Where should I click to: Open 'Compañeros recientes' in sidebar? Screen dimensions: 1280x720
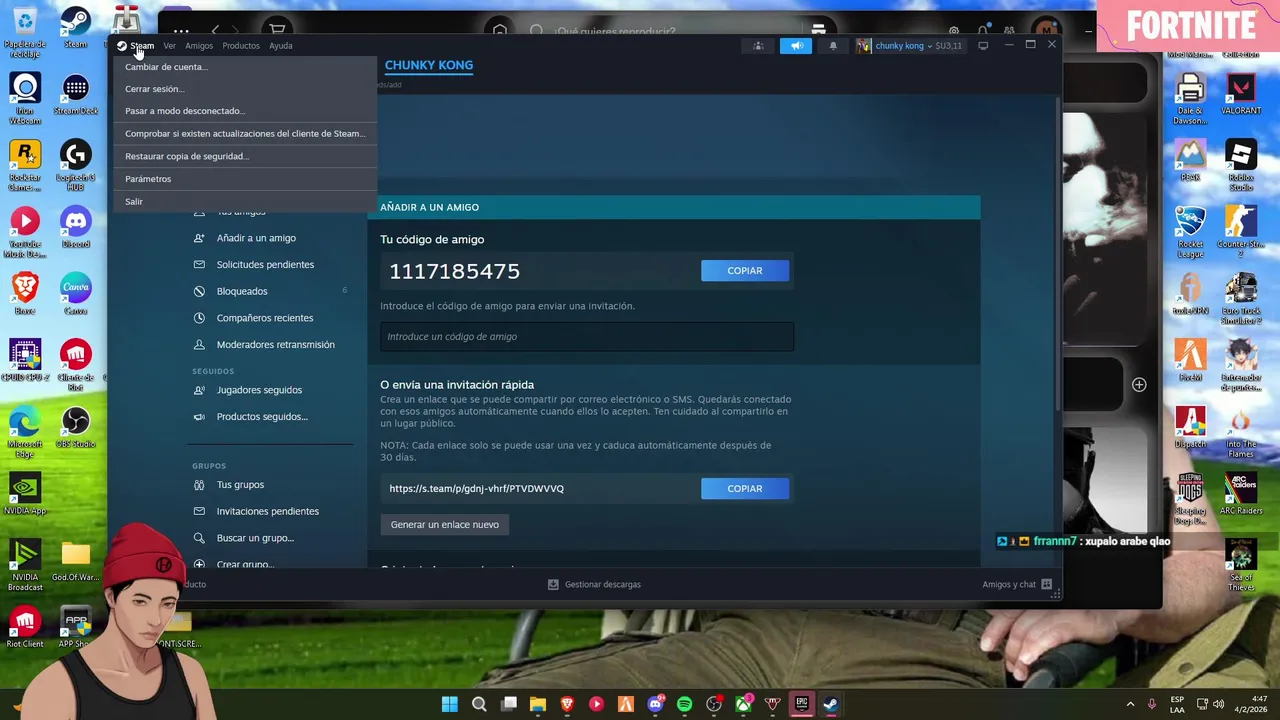(265, 318)
